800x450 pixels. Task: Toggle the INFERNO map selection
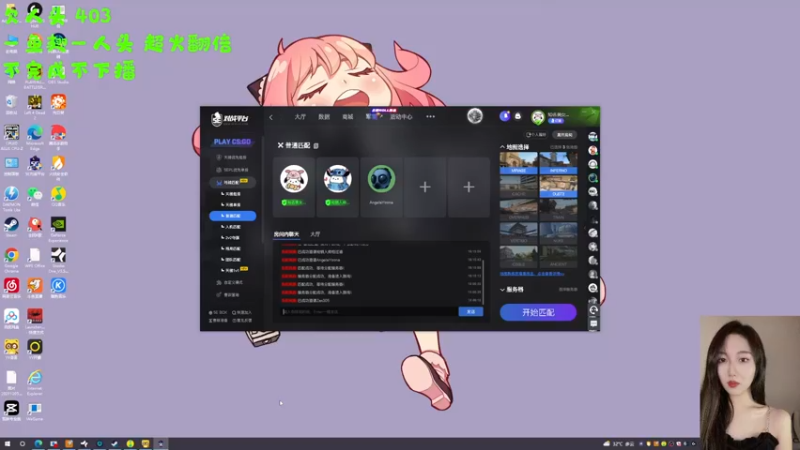(x=558, y=163)
